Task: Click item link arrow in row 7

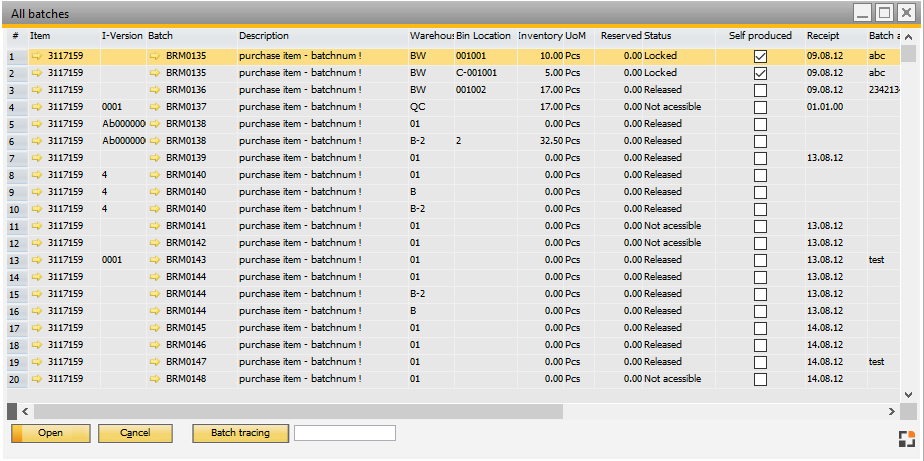Action: point(37,158)
